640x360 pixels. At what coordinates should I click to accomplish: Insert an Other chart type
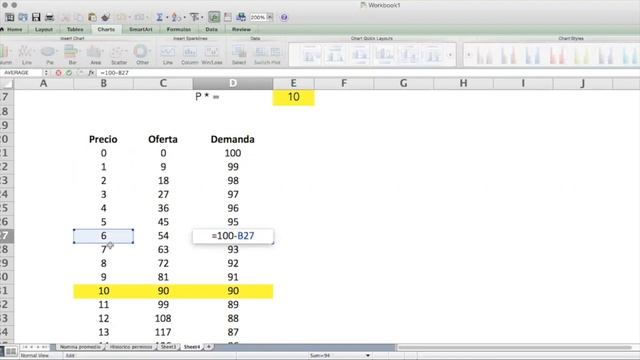(142, 55)
